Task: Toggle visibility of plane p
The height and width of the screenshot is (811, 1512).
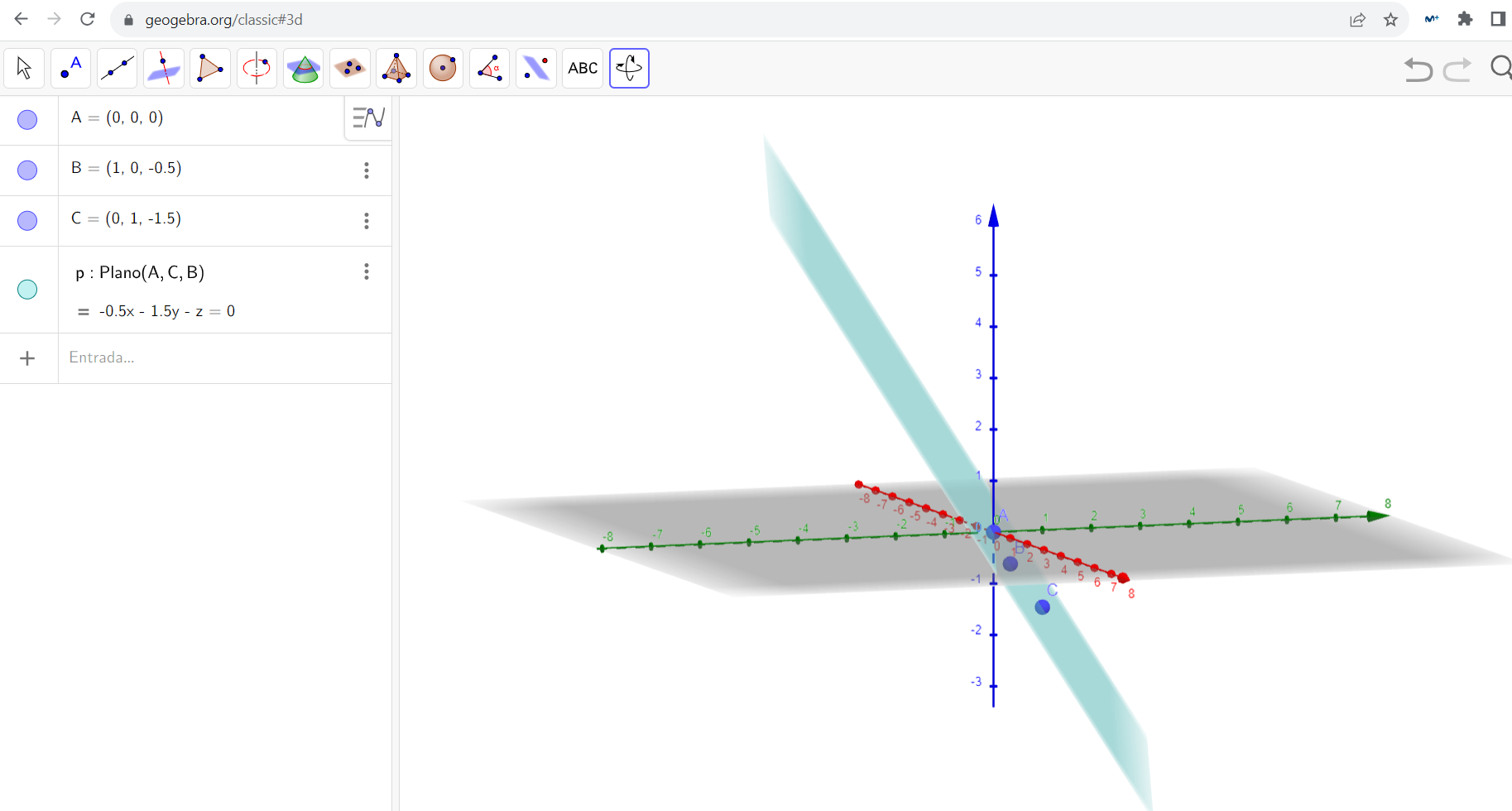Action: [x=27, y=290]
